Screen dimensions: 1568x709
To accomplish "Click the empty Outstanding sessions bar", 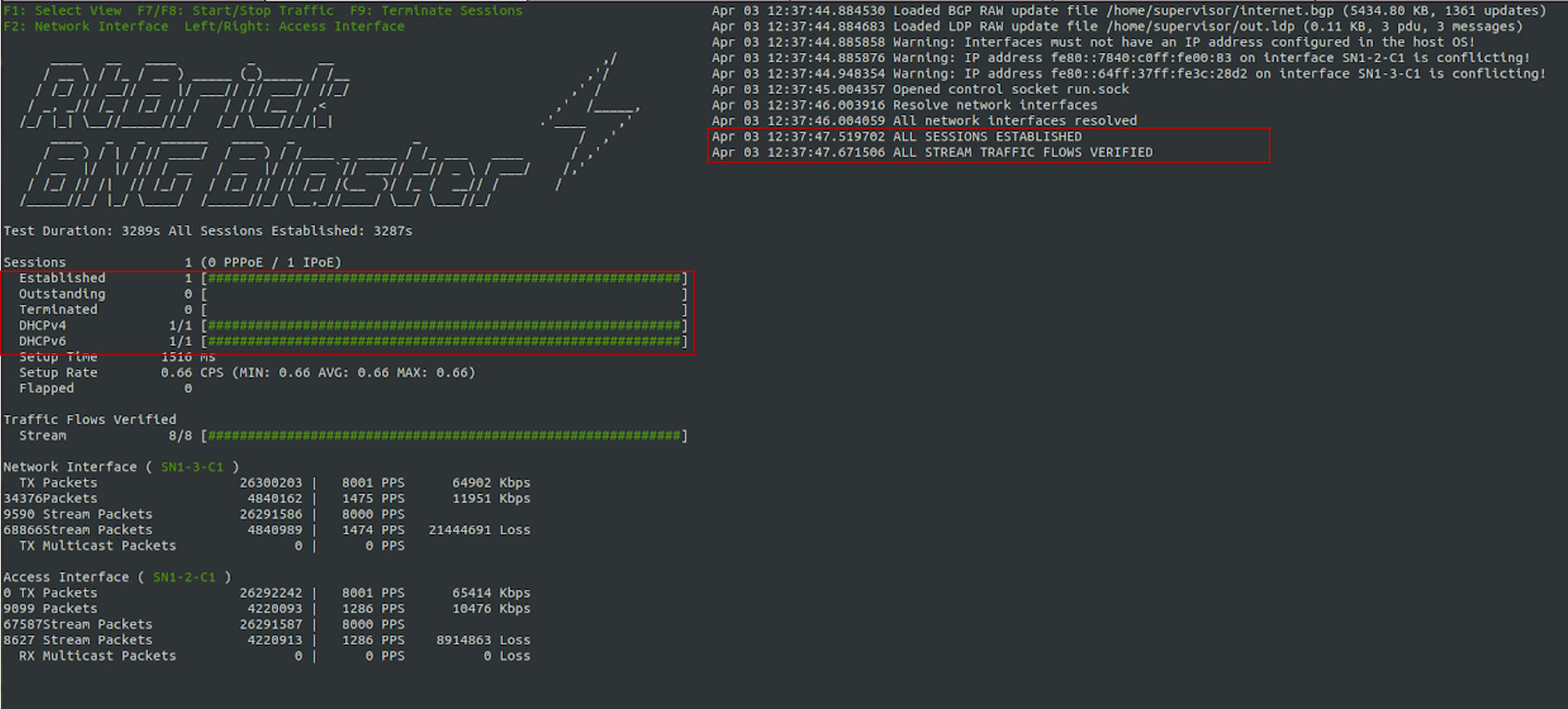I will 444,294.
